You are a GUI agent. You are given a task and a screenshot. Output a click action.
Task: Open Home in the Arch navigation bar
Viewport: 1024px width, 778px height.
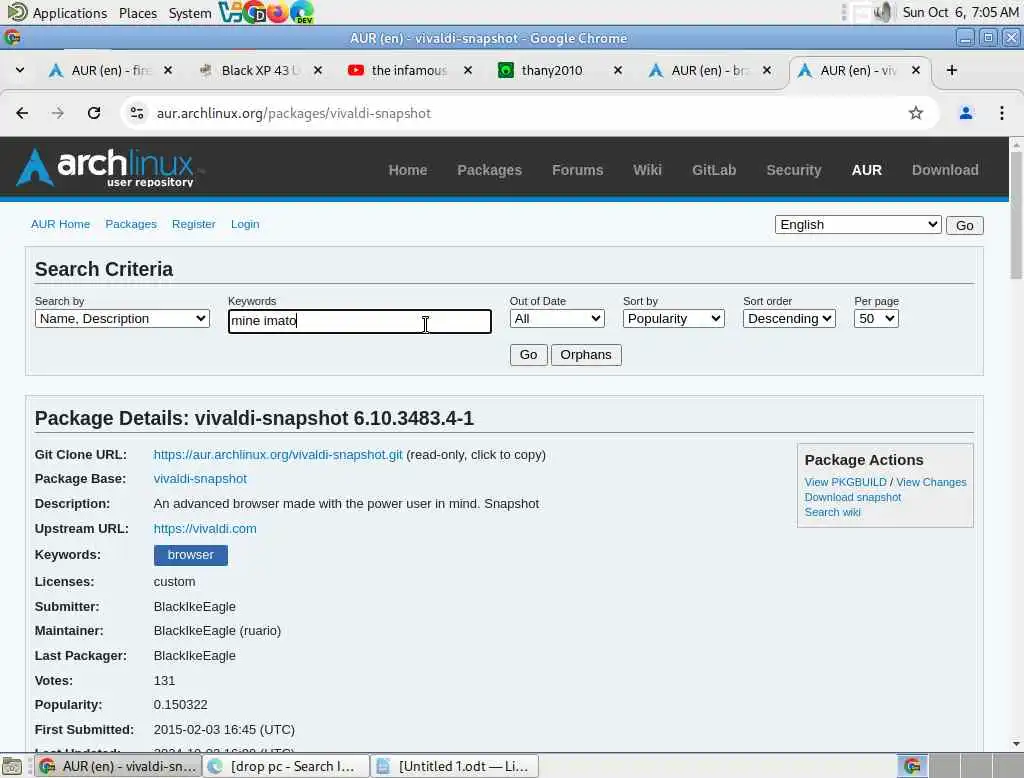click(x=408, y=170)
